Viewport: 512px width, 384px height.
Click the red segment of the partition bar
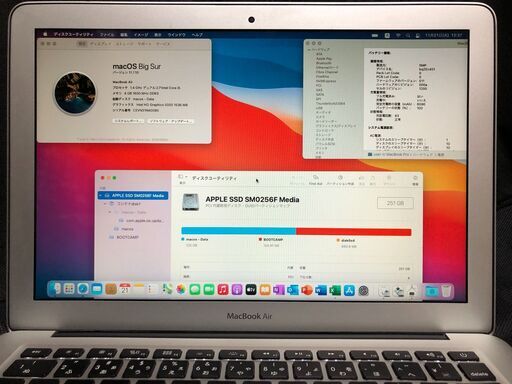click(354, 232)
